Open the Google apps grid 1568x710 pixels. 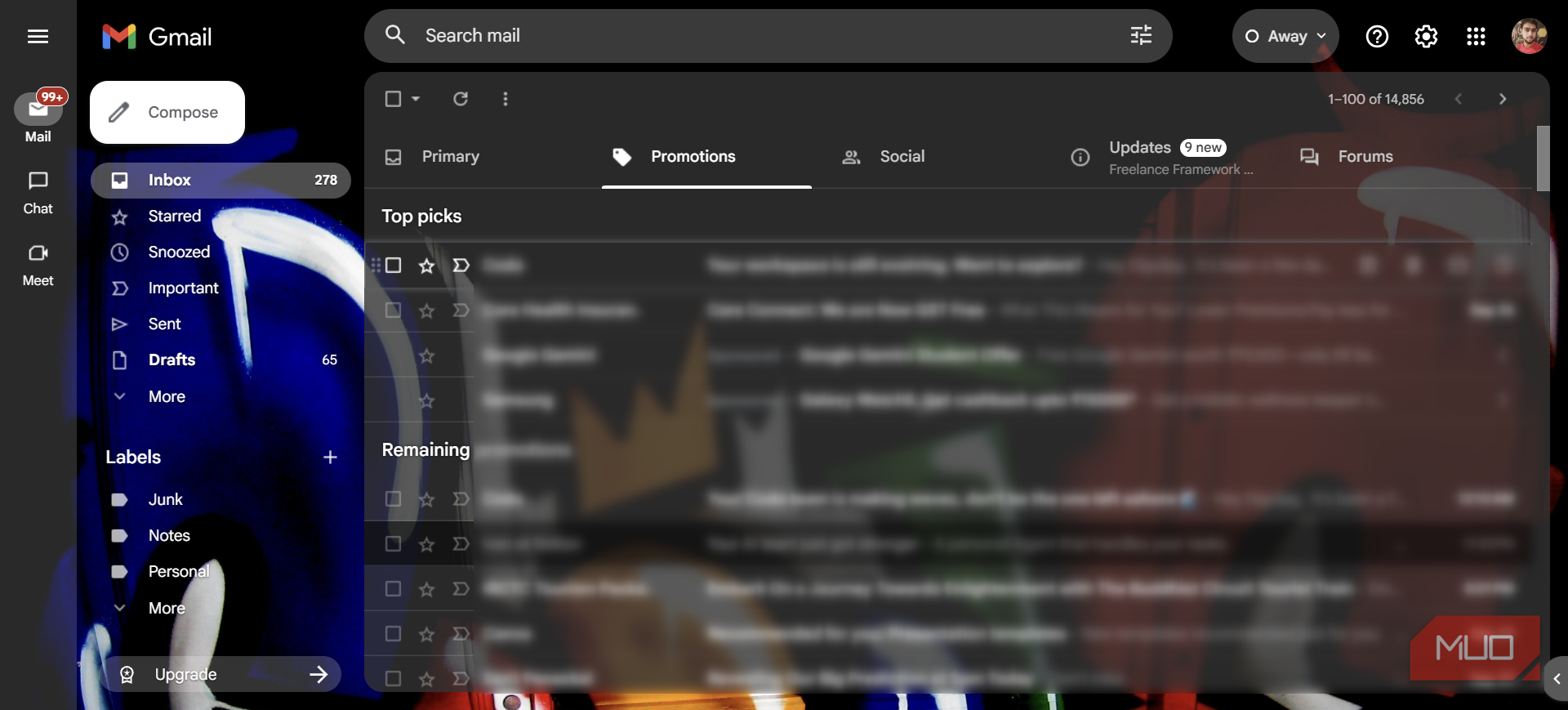click(x=1476, y=36)
